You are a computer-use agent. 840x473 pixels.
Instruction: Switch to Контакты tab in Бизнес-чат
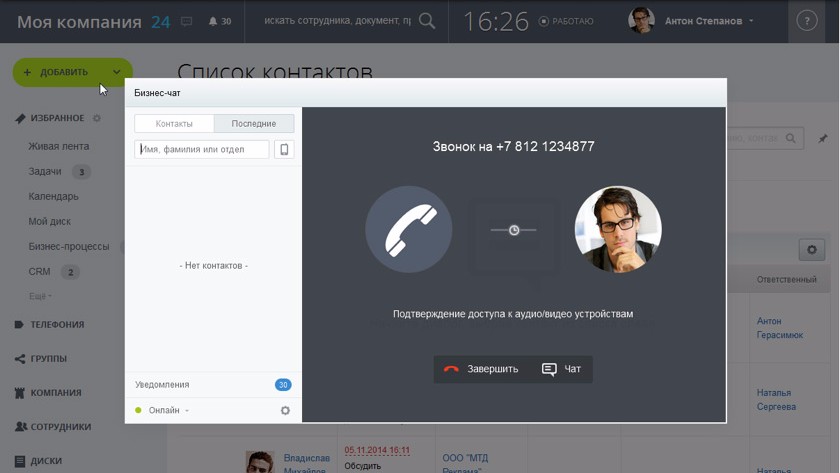(174, 124)
